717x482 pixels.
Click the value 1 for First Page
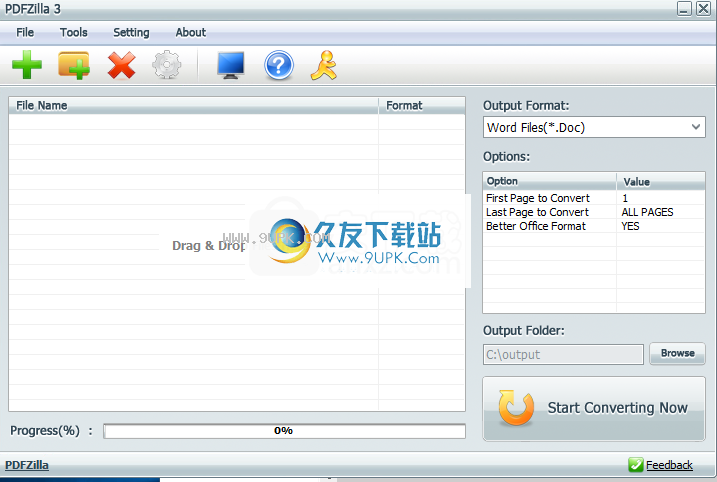(x=625, y=198)
